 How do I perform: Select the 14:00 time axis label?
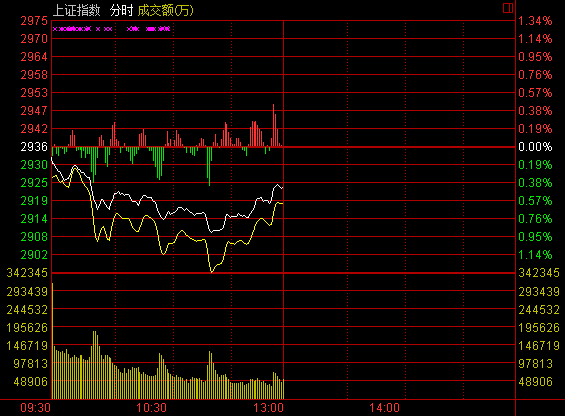(384, 408)
